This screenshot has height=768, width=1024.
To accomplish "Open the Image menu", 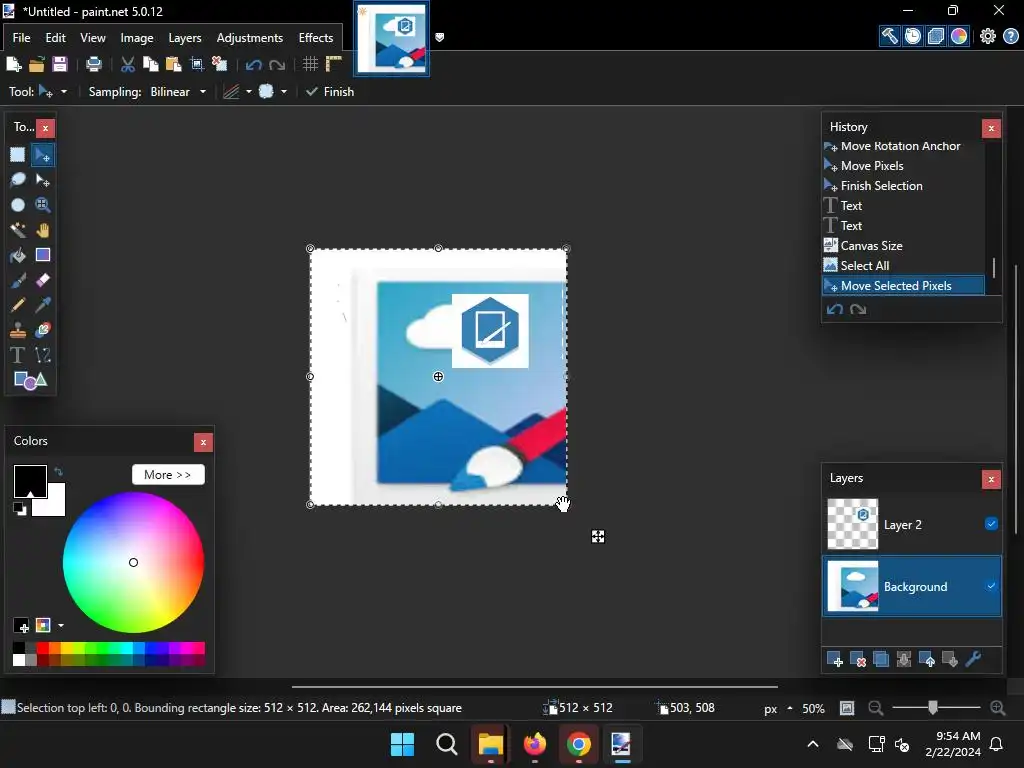I will tap(136, 38).
